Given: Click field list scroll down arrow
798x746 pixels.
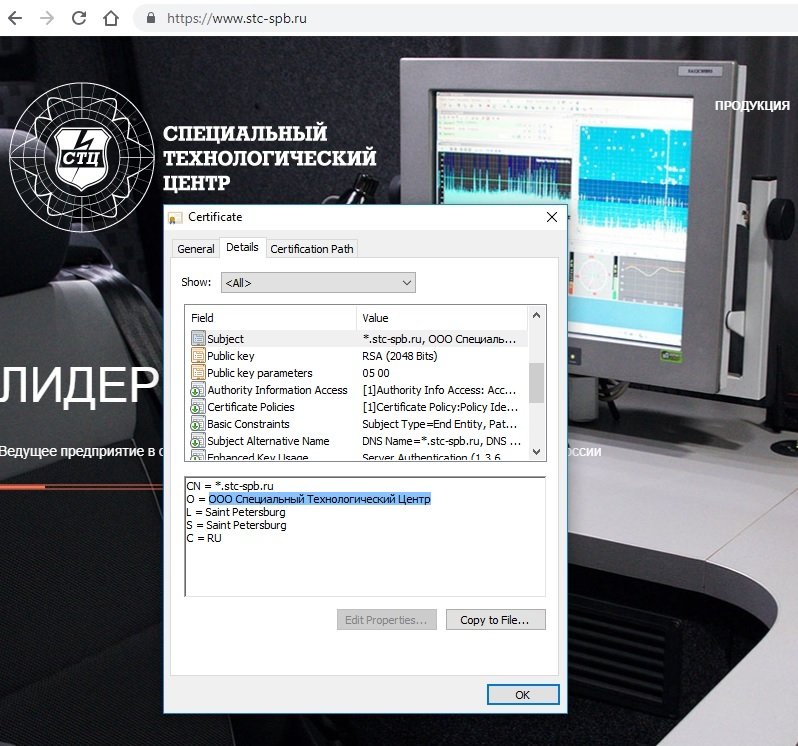Looking at the screenshot, I should point(536,451).
